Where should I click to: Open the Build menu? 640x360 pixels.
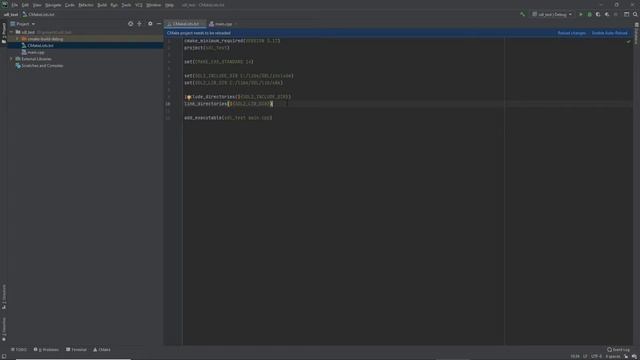(x=102, y=5)
